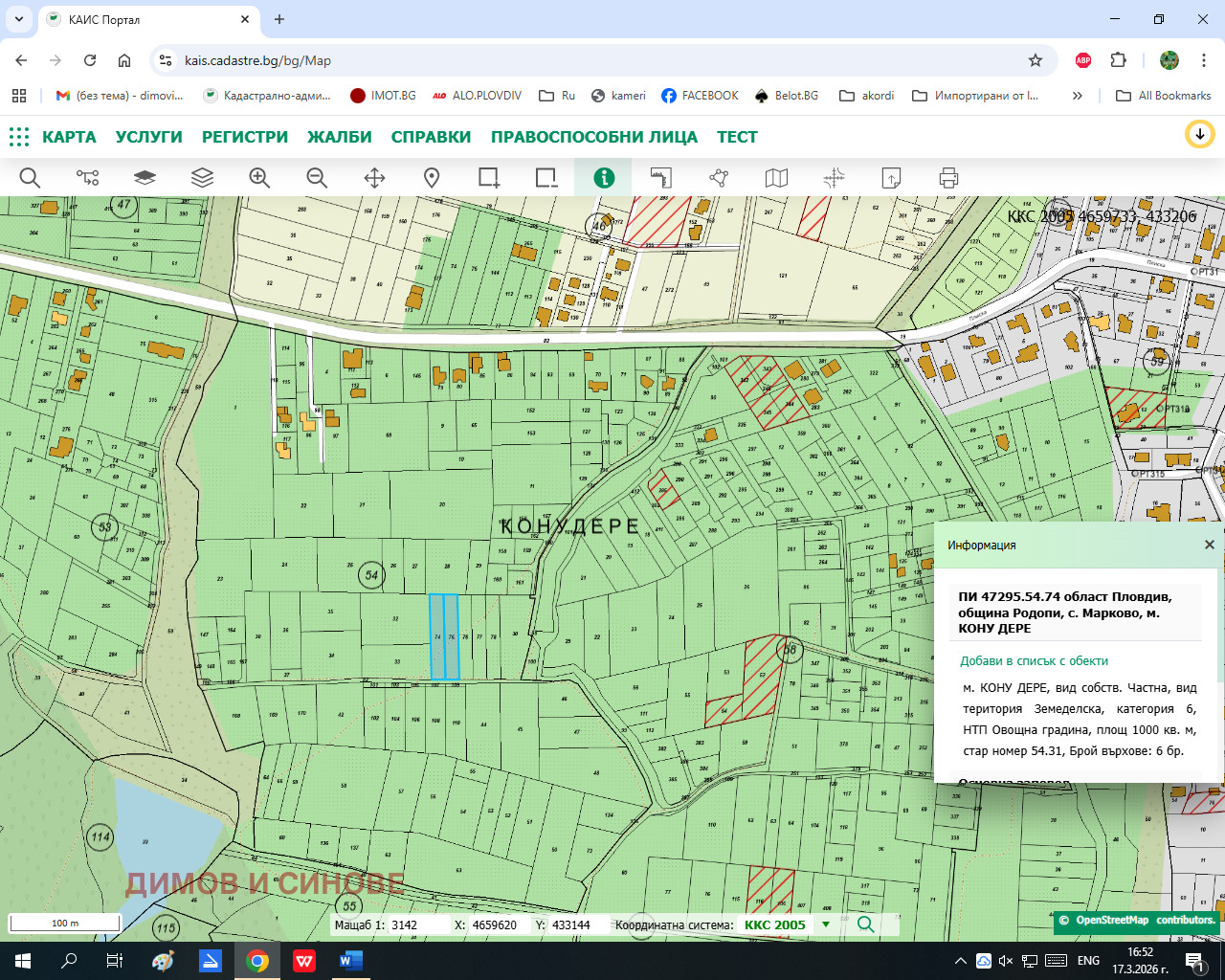Screen dimensions: 1225x980
Task: Activate the export/upload map tool
Action: point(891,177)
